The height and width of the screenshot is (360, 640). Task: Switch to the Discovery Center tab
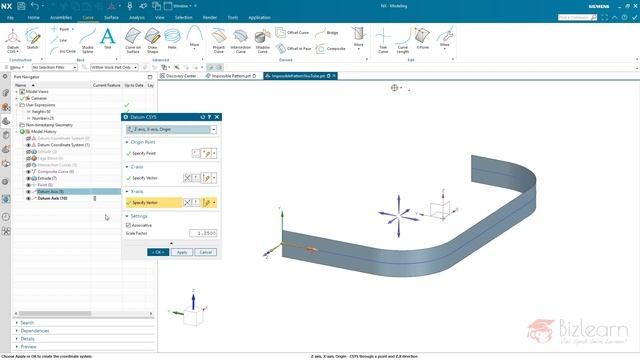178,76
